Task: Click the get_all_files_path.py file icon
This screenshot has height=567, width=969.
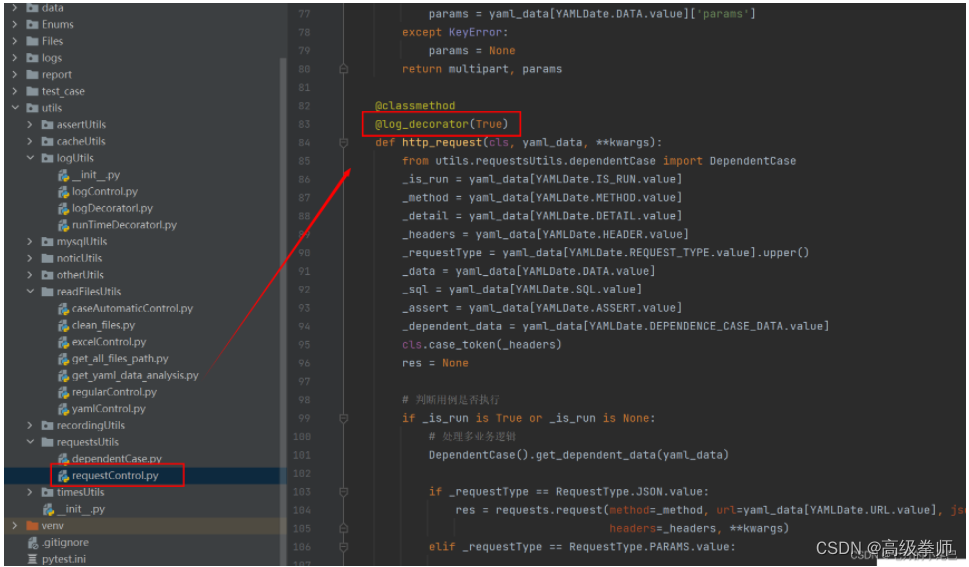Action: click(63, 359)
